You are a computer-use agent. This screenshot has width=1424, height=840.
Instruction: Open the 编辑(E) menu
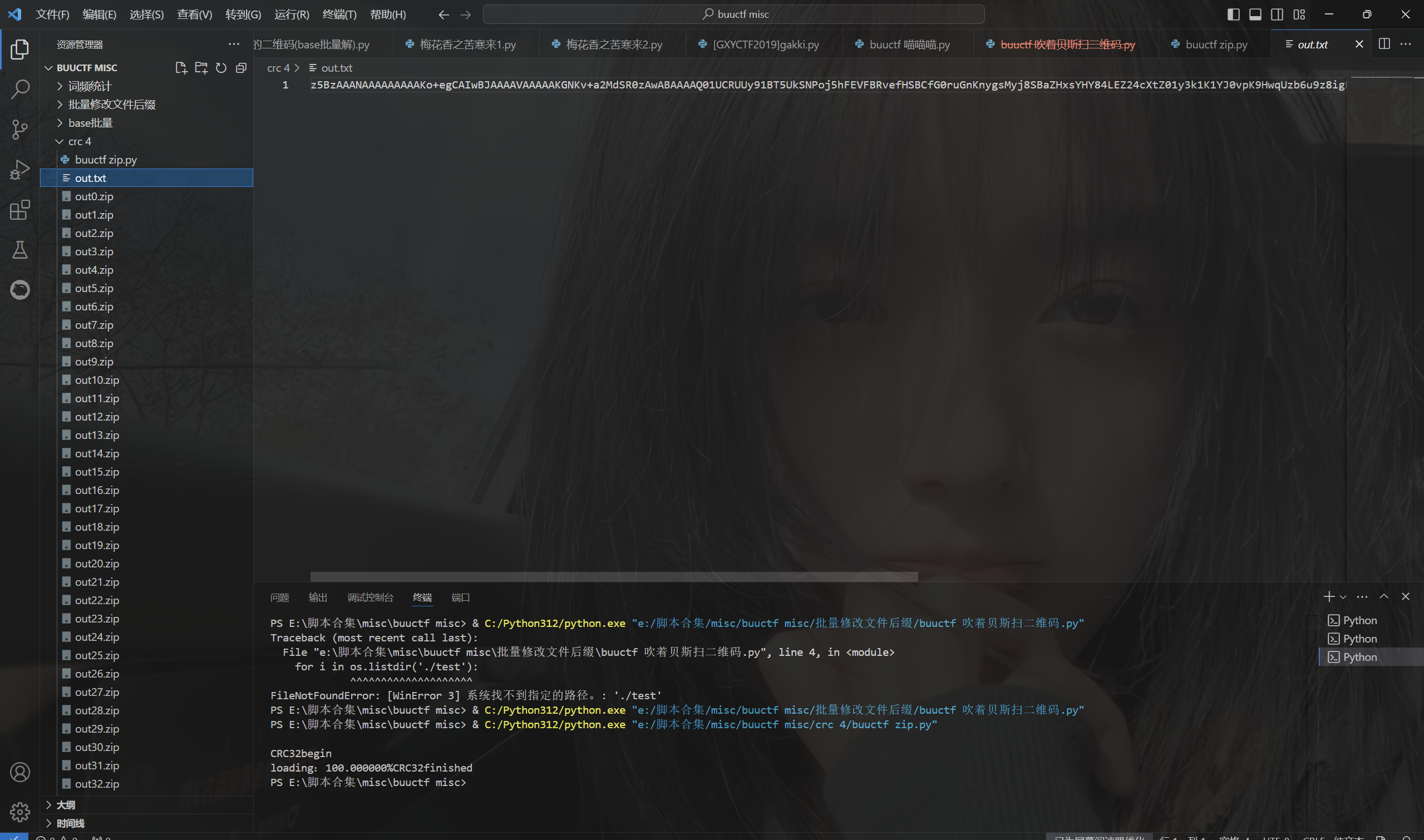click(99, 14)
